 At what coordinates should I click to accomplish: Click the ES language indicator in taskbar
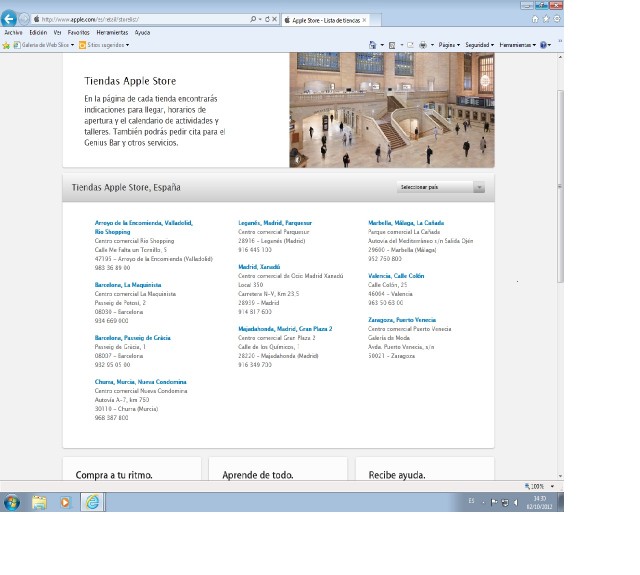tap(471, 501)
